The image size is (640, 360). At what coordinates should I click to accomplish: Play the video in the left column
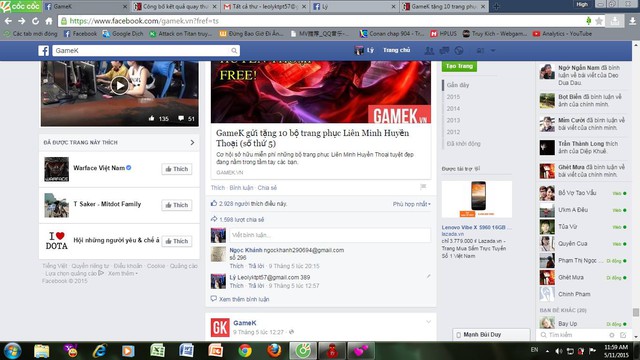(x=119, y=85)
